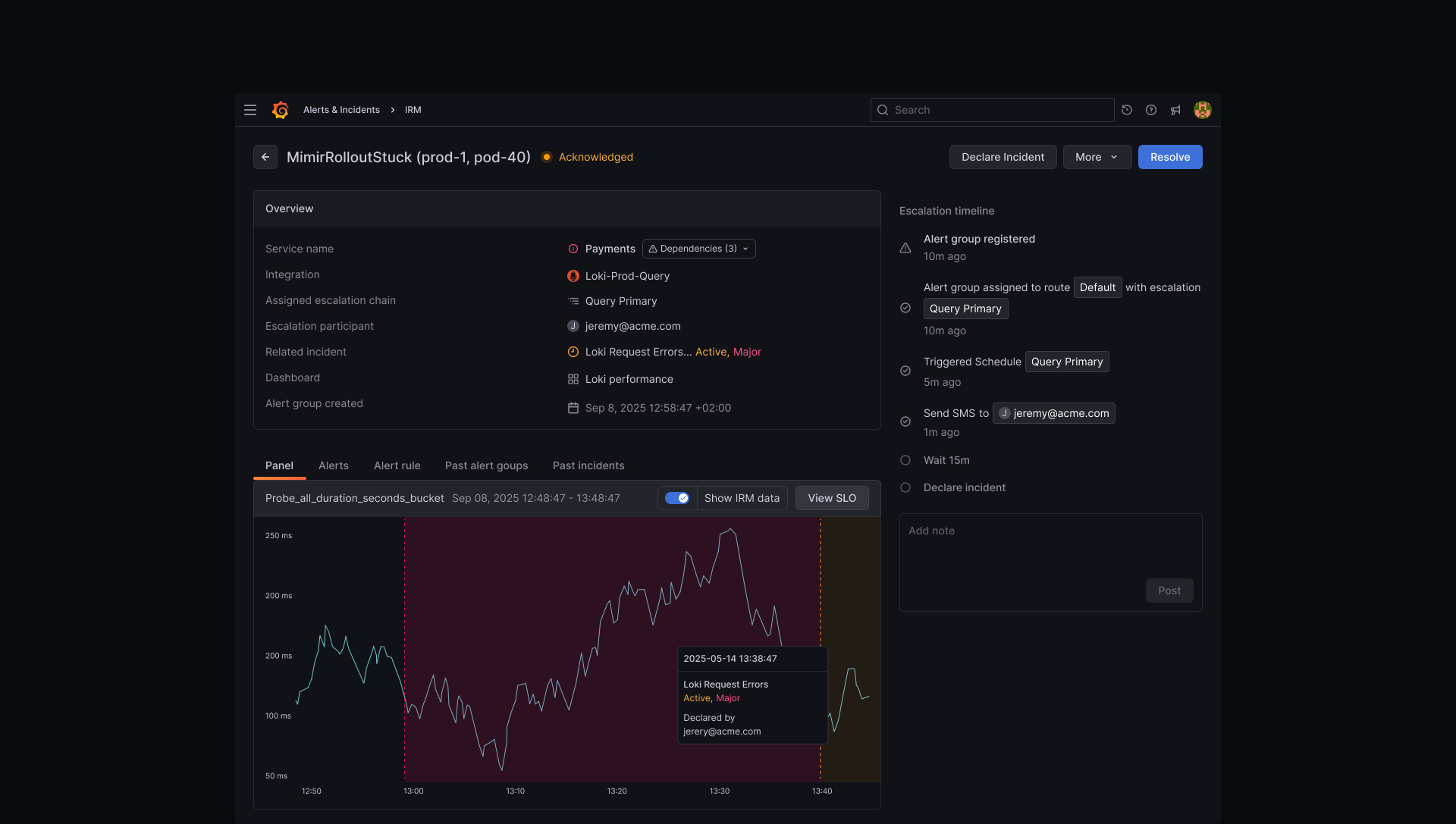Expand the Dependencies (3) dropdown

[698, 249]
